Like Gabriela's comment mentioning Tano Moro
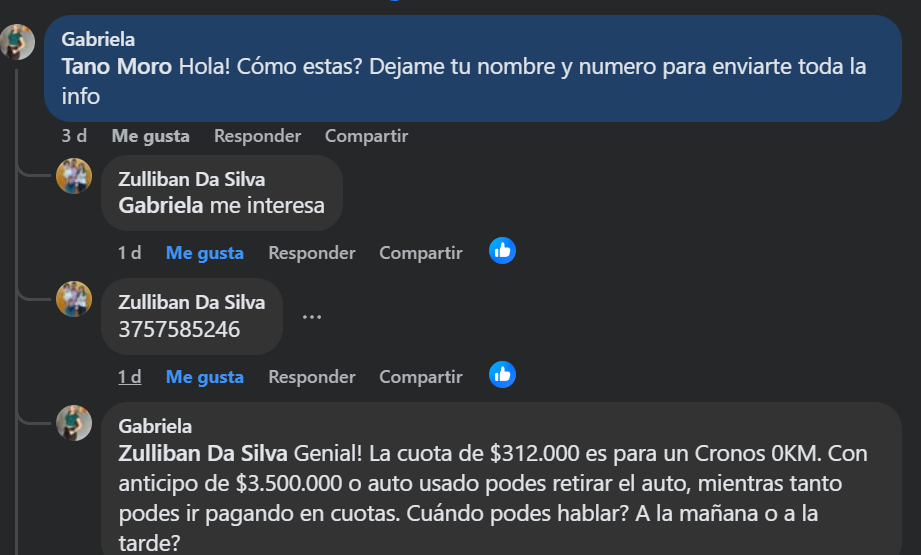Viewport: 921px width, 555px height. coord(150,136)
